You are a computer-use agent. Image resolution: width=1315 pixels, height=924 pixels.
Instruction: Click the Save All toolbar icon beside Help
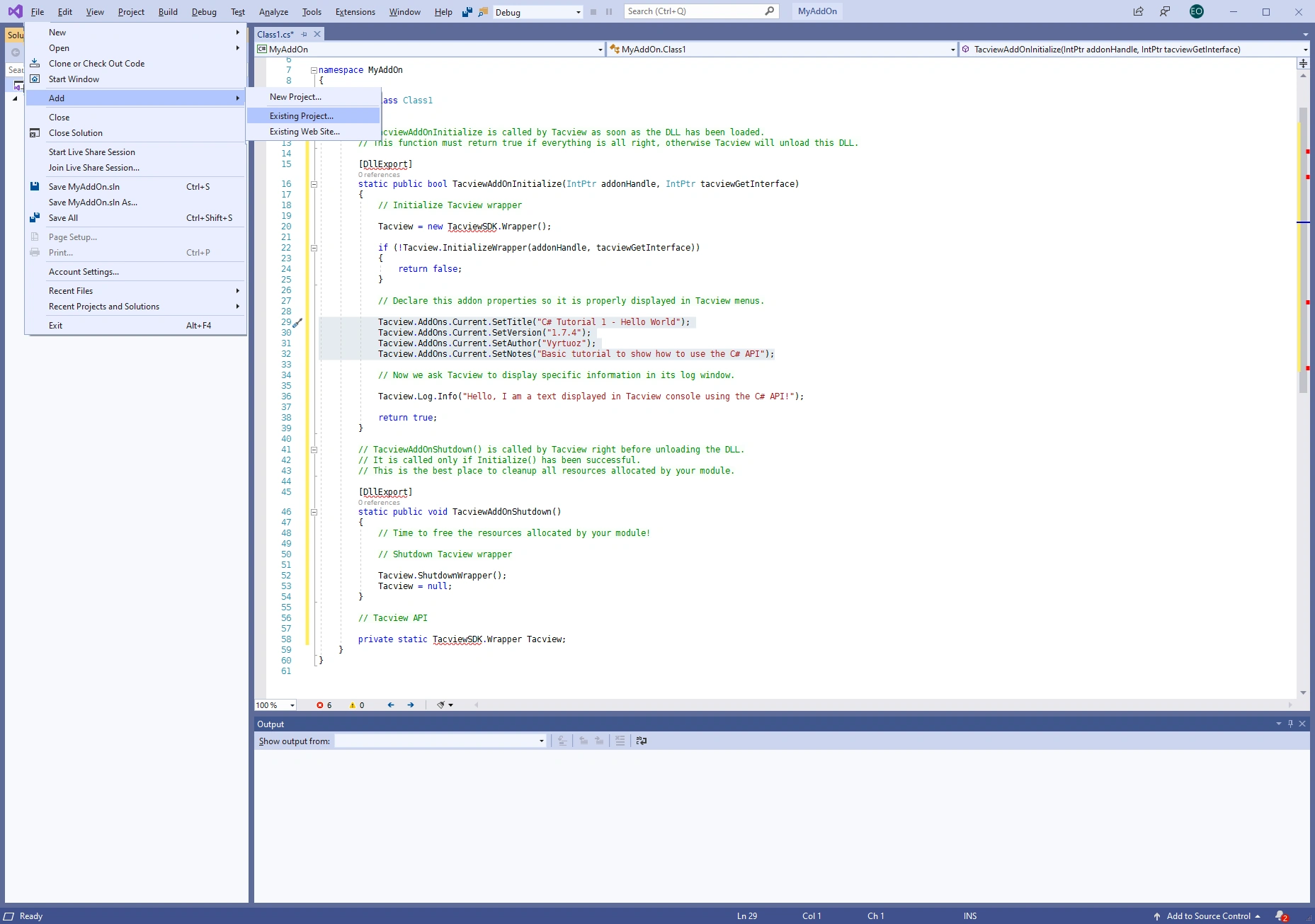pyautogui.click(x=467, y=12)
